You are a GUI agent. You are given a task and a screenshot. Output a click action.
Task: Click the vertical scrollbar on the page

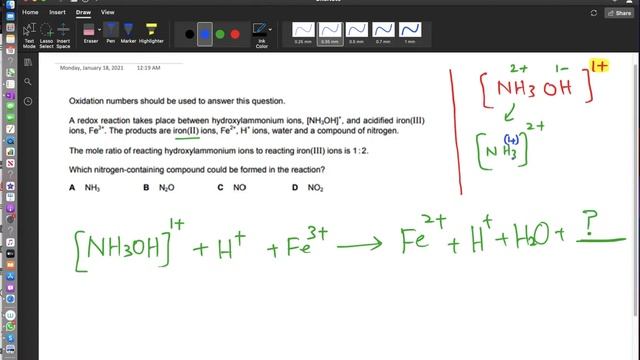coord(636,190)
